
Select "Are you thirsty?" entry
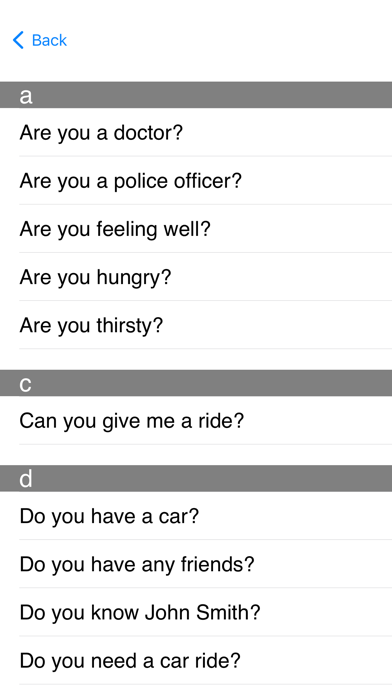(x=196, y=325)
